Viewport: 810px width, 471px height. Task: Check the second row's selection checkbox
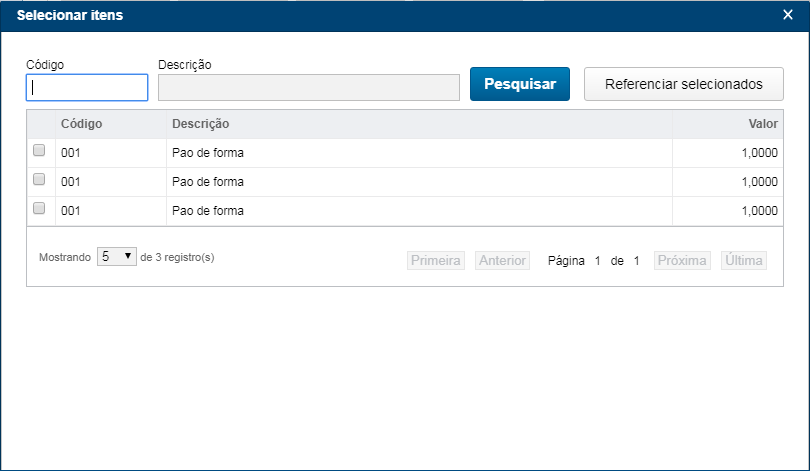coord(39,180)
